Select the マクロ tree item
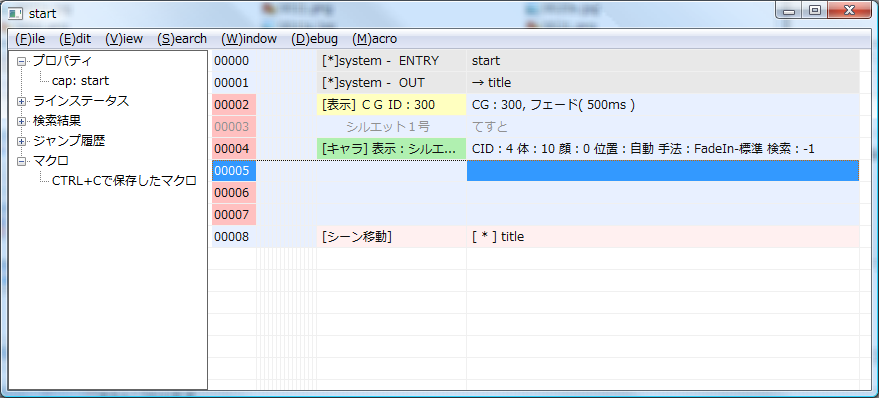The width and height of the screenshot is (879, 398). pos(50,161)
